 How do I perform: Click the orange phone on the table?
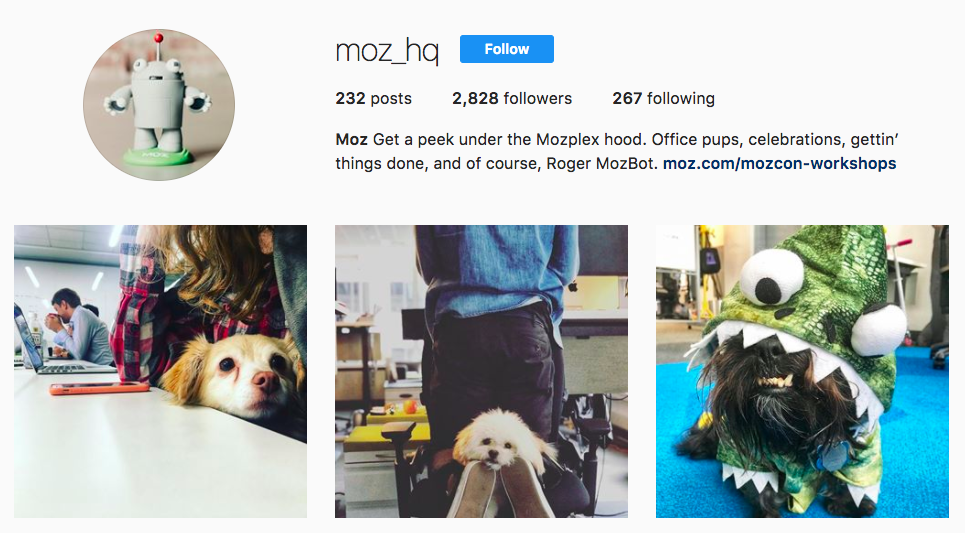pyautogui.click(x=99, y=388)
